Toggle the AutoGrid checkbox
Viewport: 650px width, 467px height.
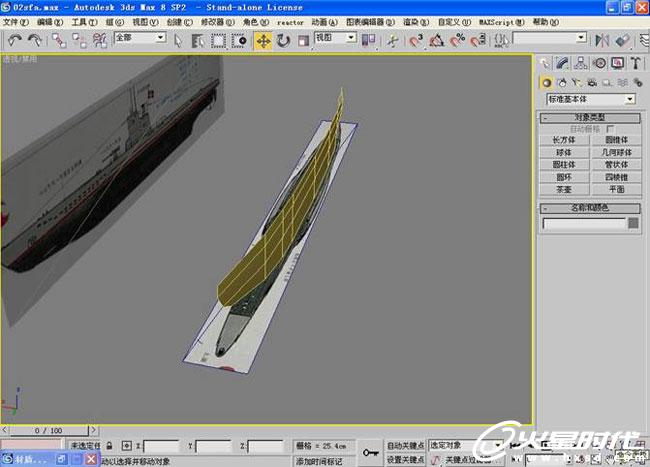pos(610,129)
